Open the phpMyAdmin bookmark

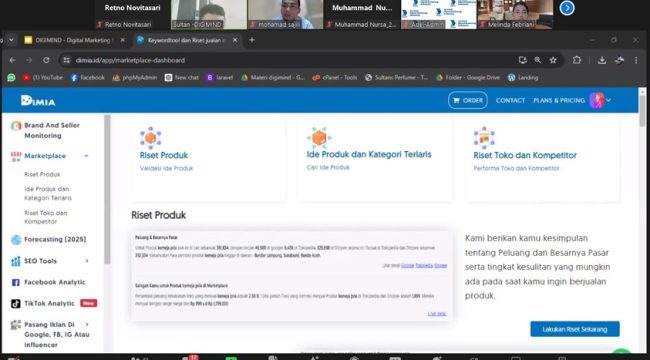pos(135,78)
